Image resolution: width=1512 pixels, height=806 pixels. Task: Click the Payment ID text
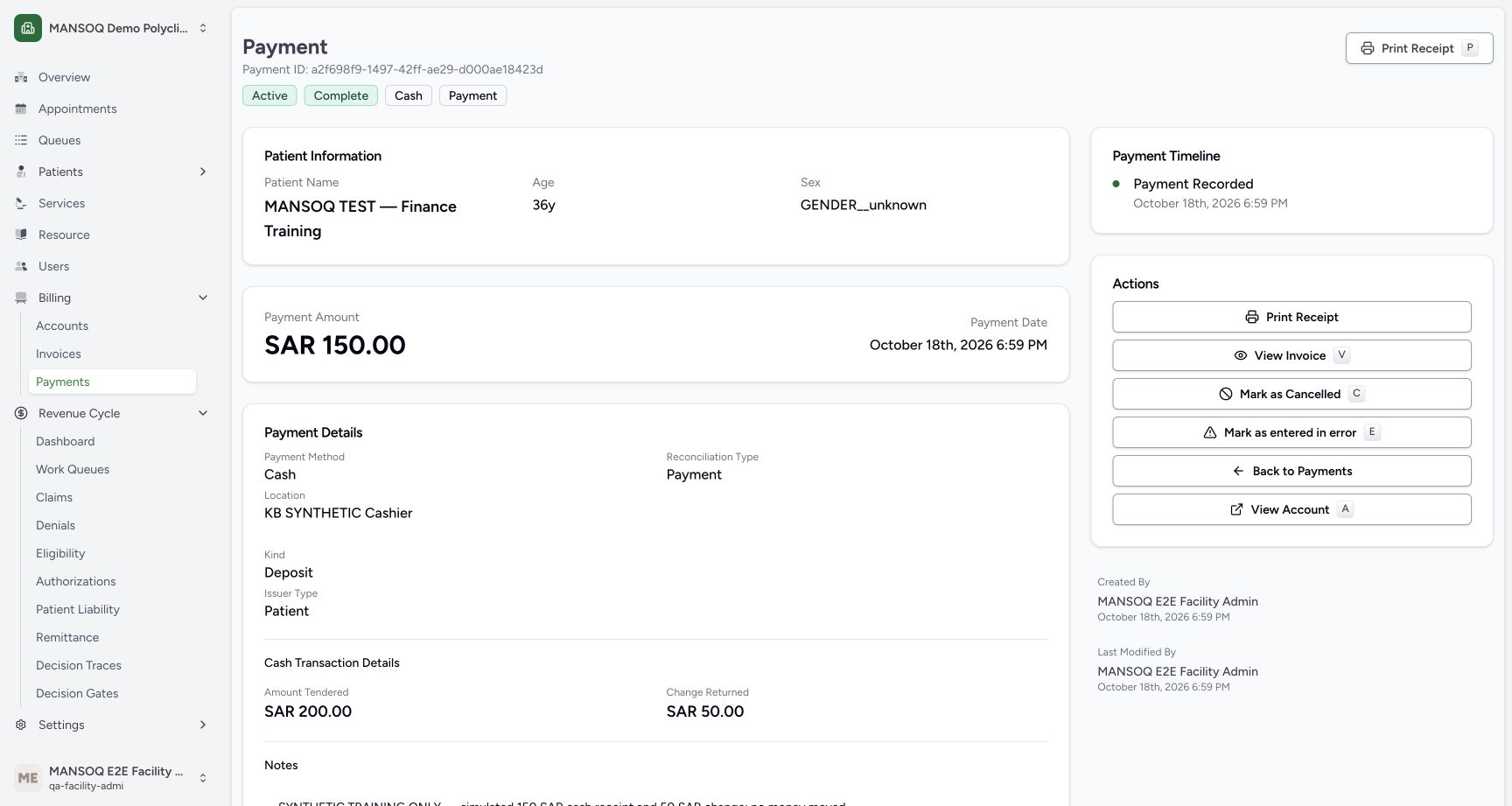[393, 69]
